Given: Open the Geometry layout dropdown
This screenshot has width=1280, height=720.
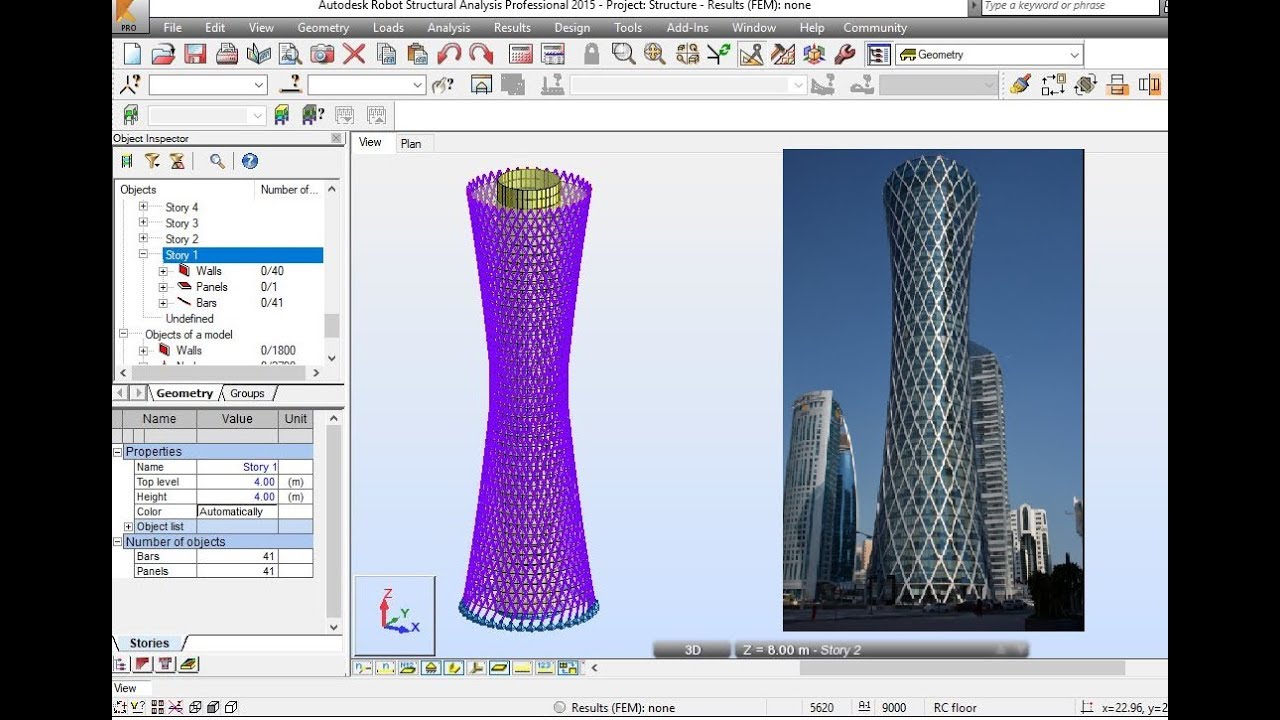Looking at the screenshot, I should (x=990, y=55).
